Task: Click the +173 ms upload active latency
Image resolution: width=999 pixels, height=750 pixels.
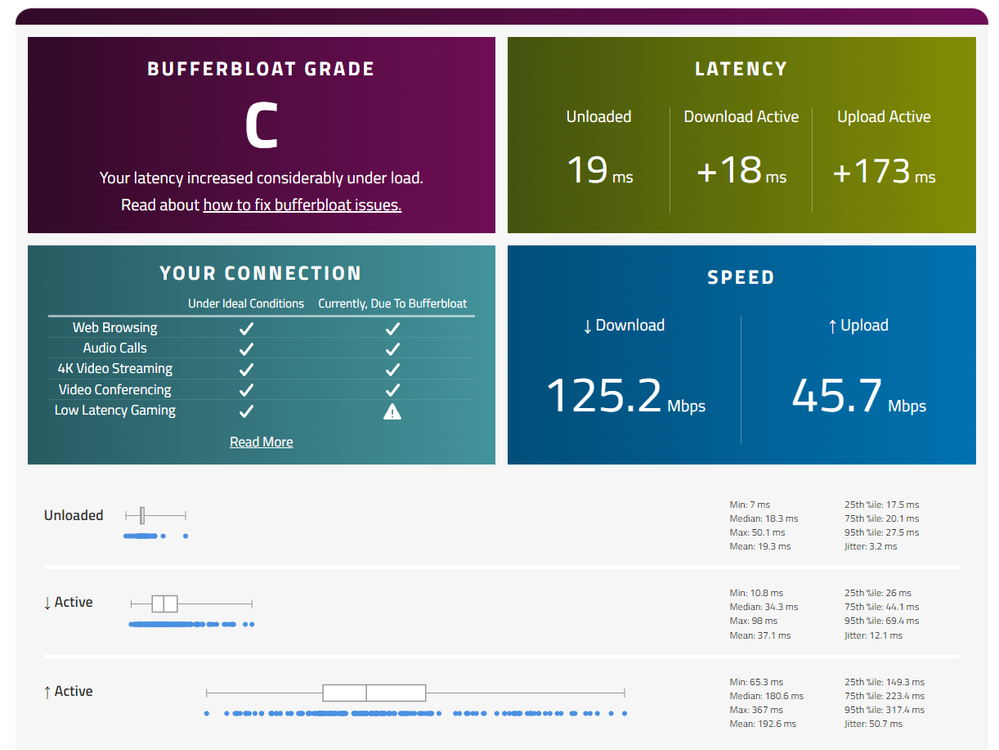Action: (x=884, y=171)
